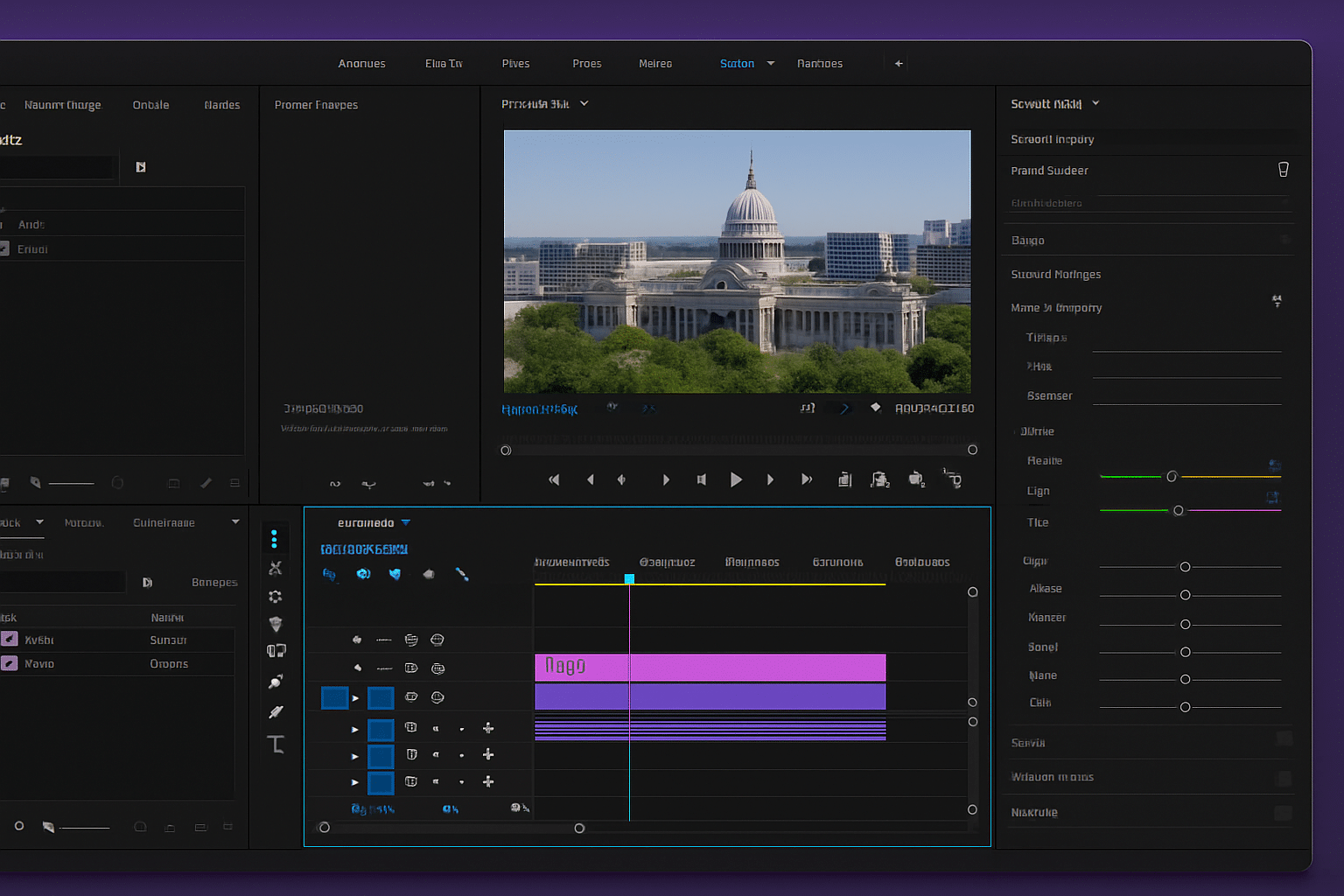Open the Brand Sudeer bucket icon
Screen dimensions: 1344x896
click(1284, 169)
